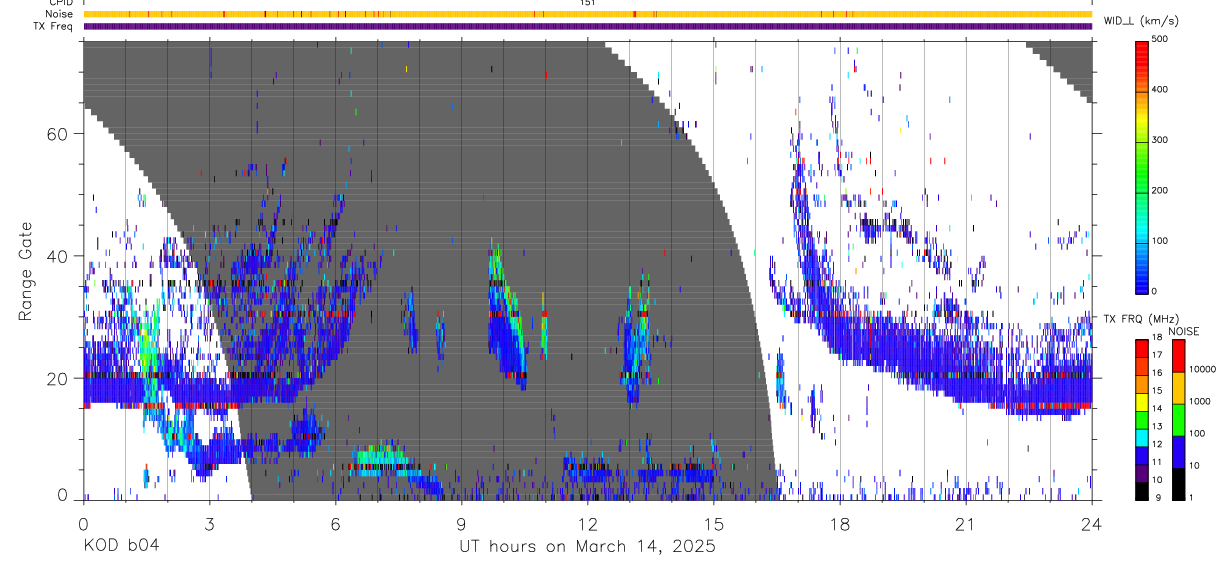
Task: Click the '6' hour tick on the UT axis
Action: tap(335, 524)
